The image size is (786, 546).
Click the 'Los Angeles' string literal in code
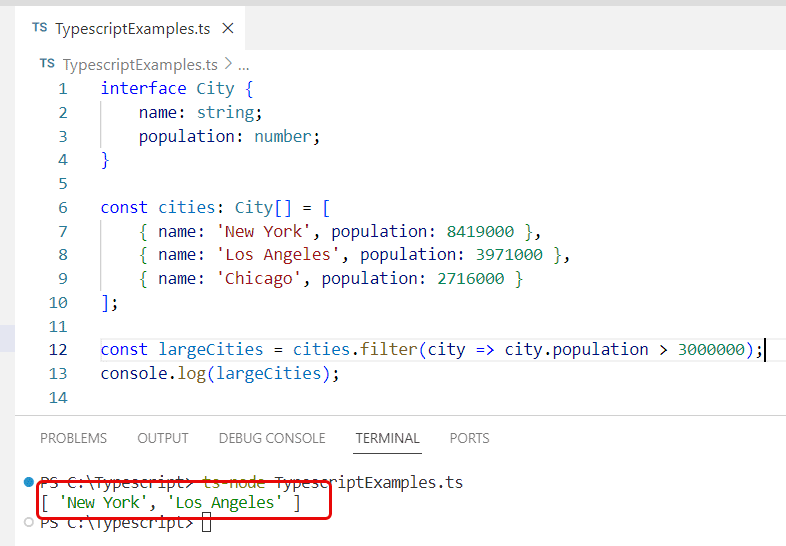point(278,254)
